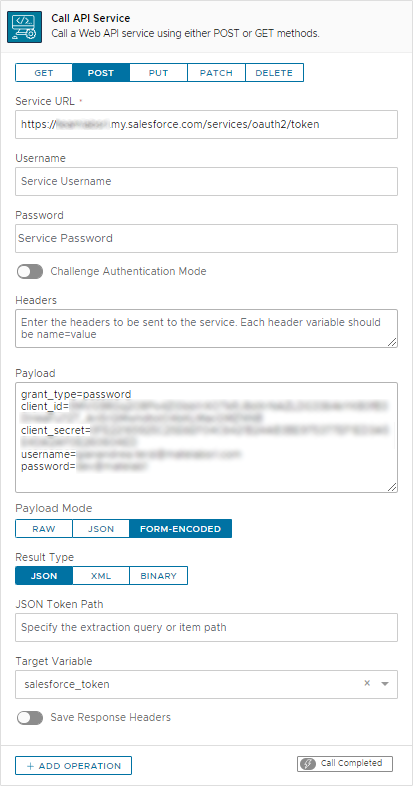Enable Challenge Authentication Mode
Screen dimensions: 413x786
30,272
